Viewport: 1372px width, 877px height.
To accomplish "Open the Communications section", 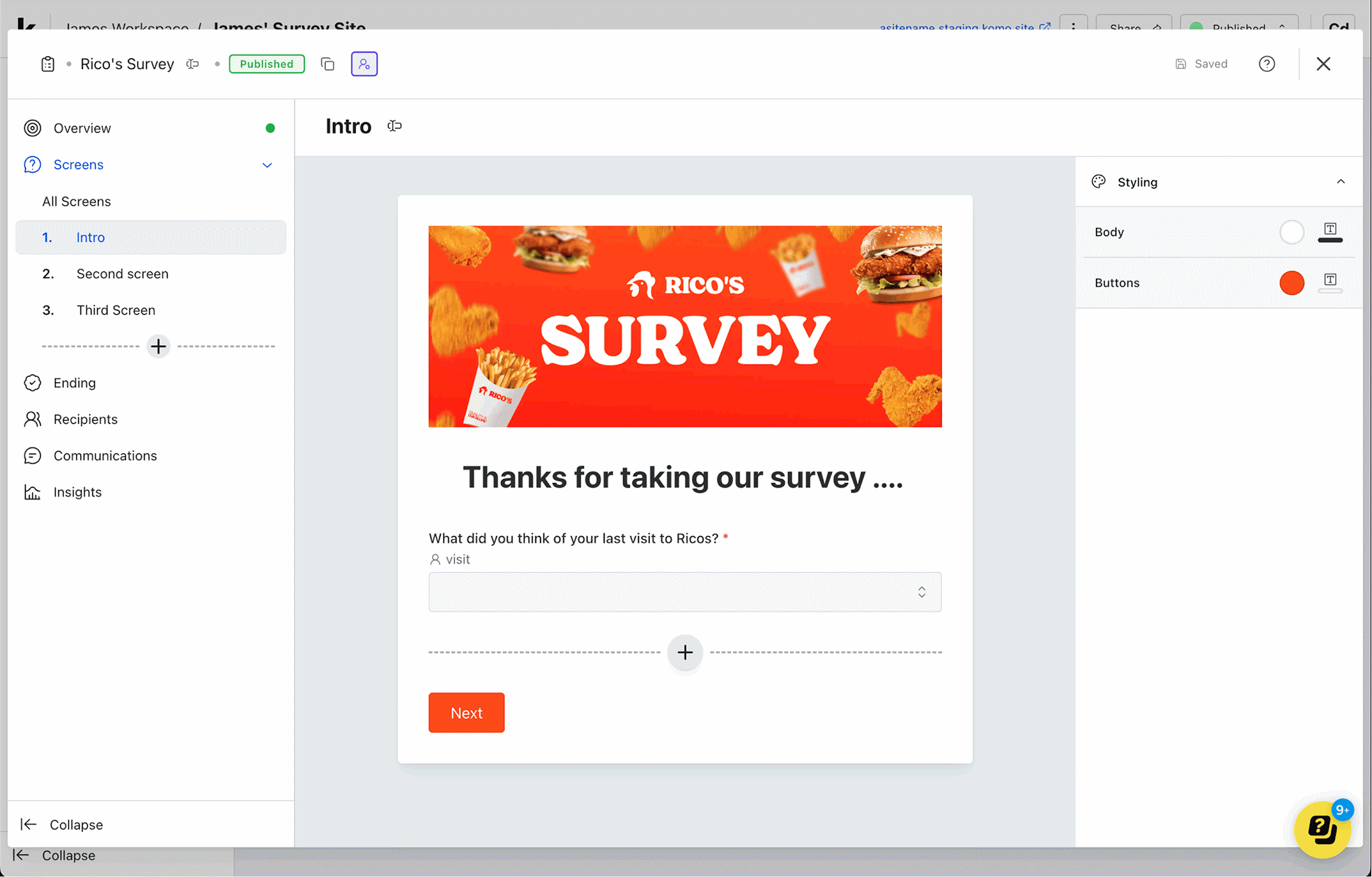I will click(x=105, y=456).
